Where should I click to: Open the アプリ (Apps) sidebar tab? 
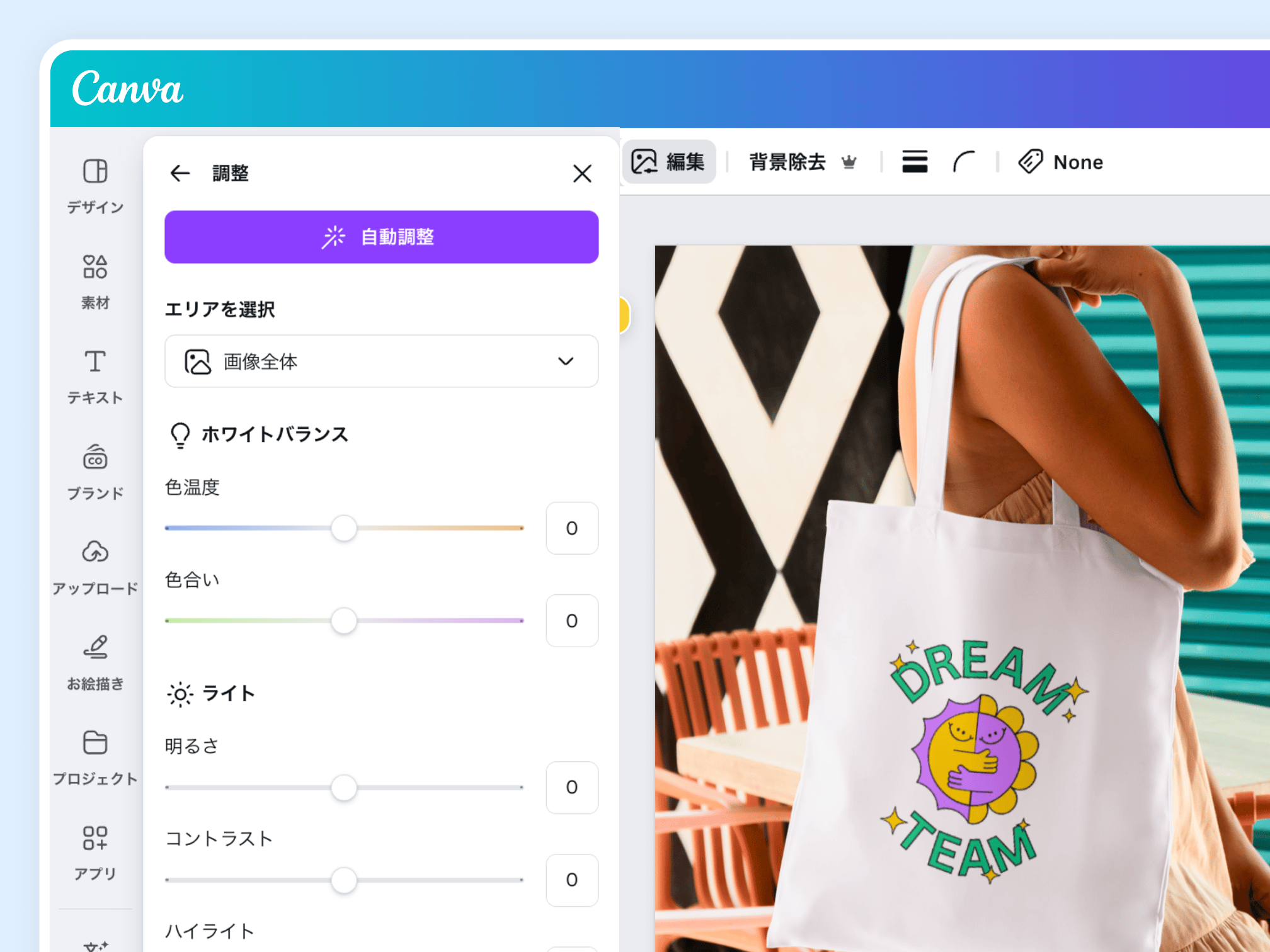[x=95, y=853]
